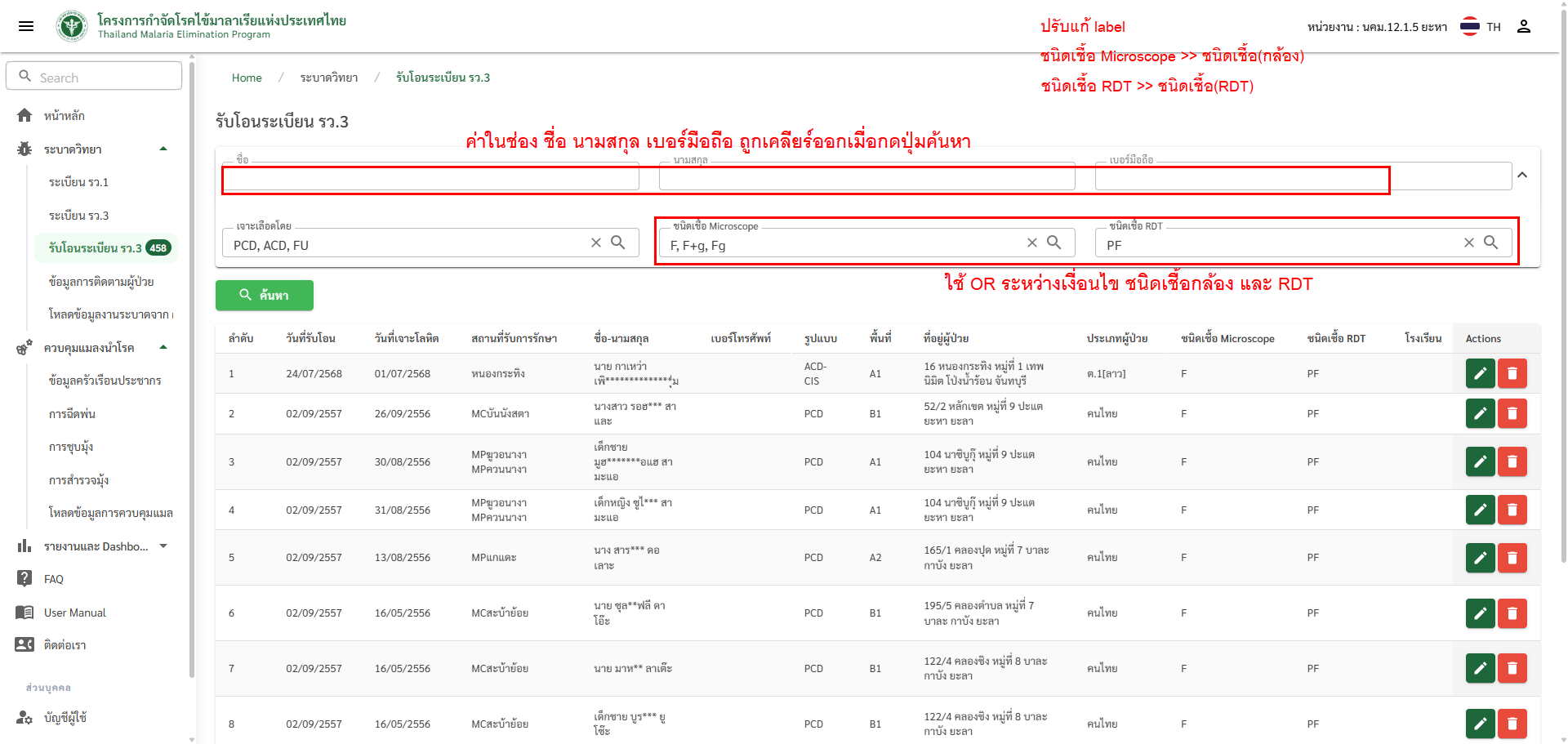Click the ชื่อ name input field
This screenshot has height=744, width=1568.
430,177
